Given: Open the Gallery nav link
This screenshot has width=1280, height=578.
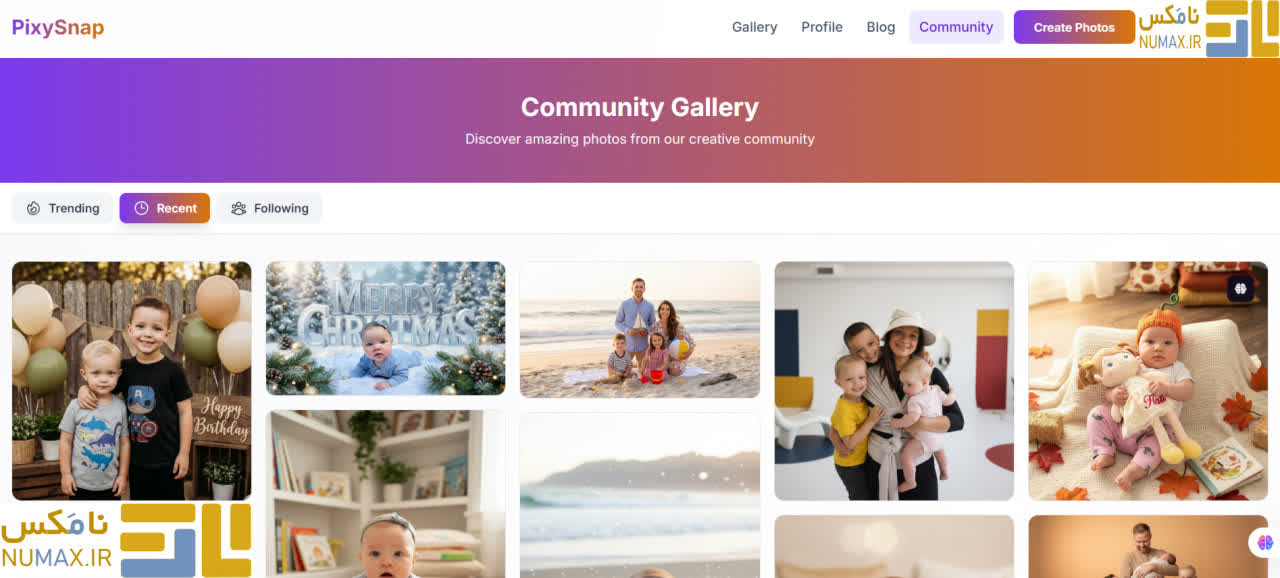Looking at the screenshot, I should (754, 27).
